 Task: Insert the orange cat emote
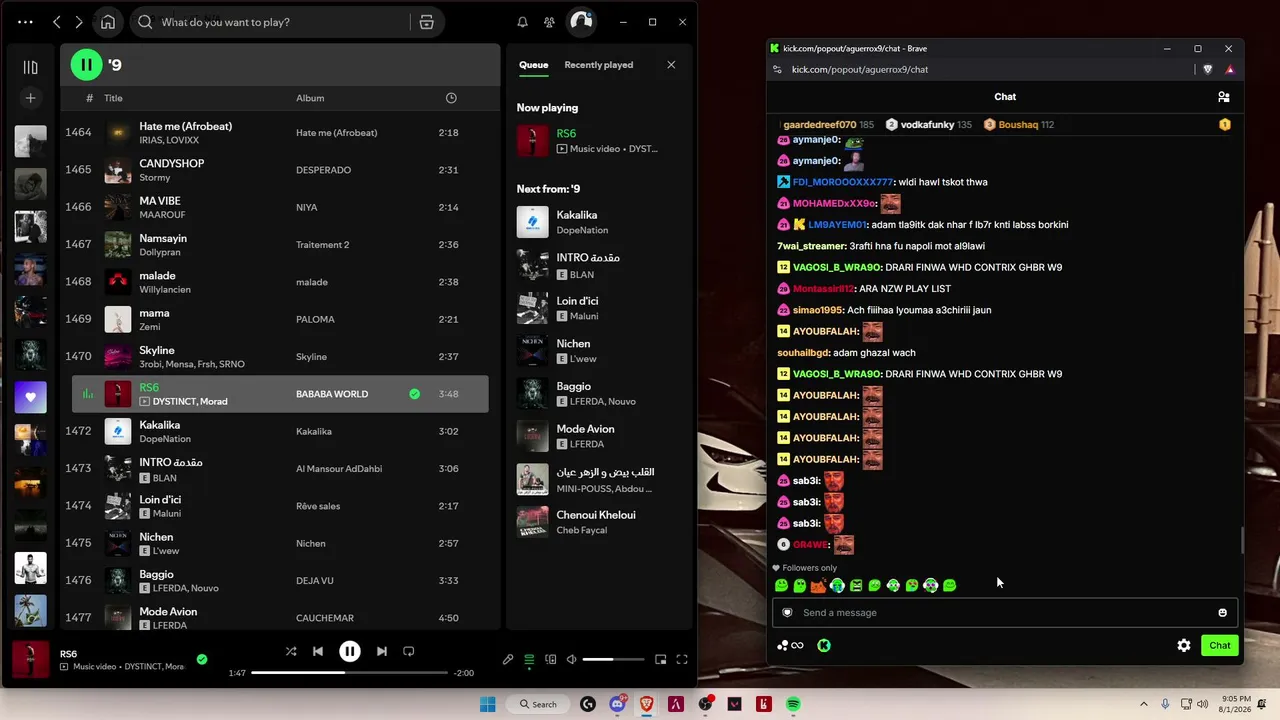pyautogui.click(x=818, y=585)
